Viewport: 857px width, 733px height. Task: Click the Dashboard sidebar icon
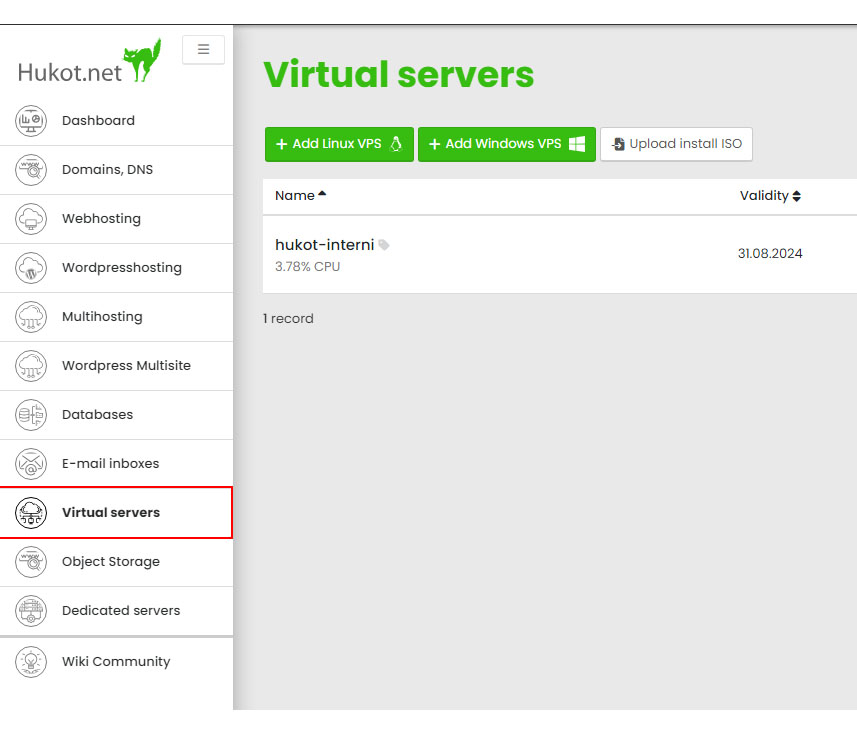31,121
